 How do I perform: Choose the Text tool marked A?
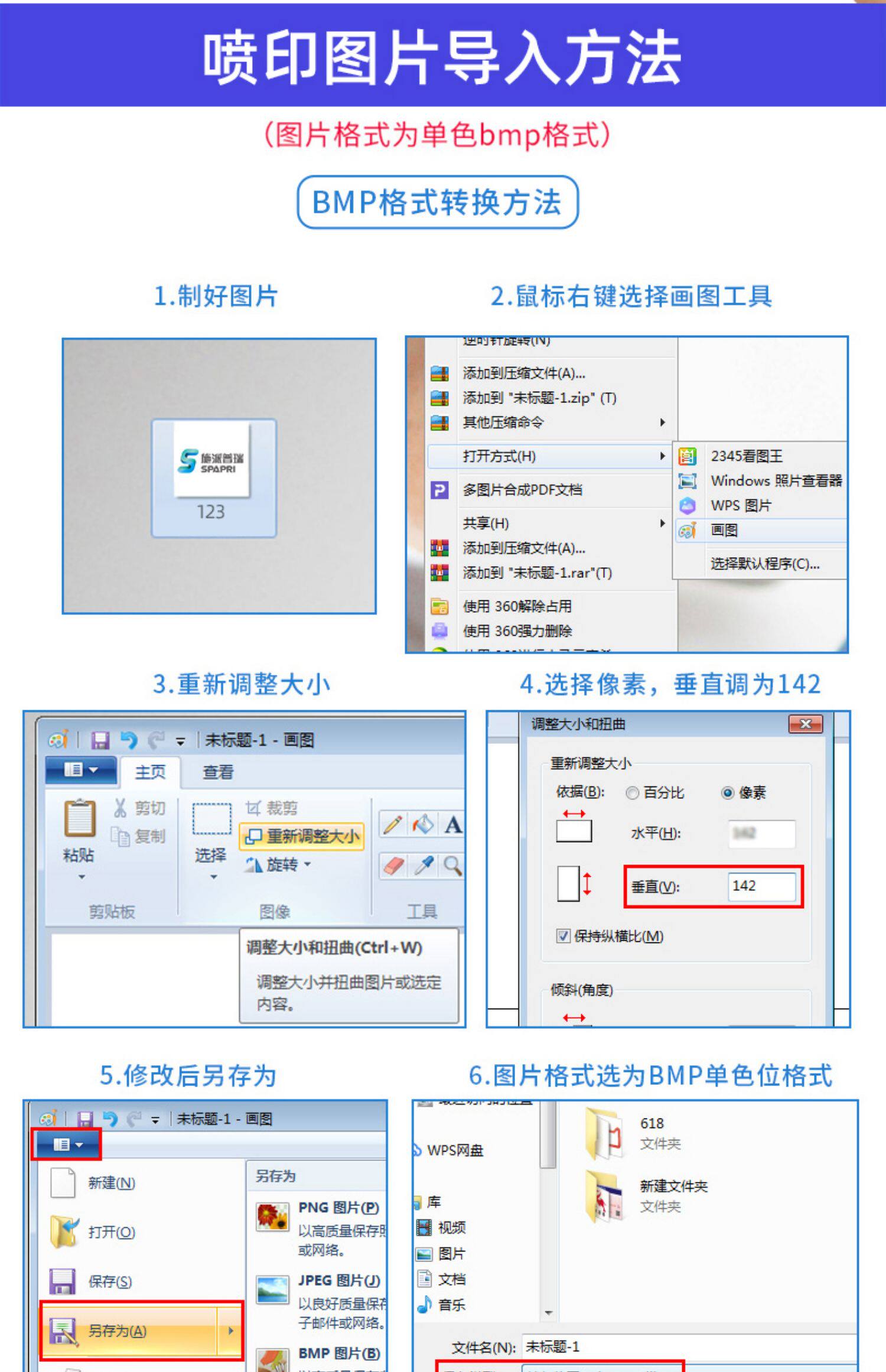(x=452, y=824)
